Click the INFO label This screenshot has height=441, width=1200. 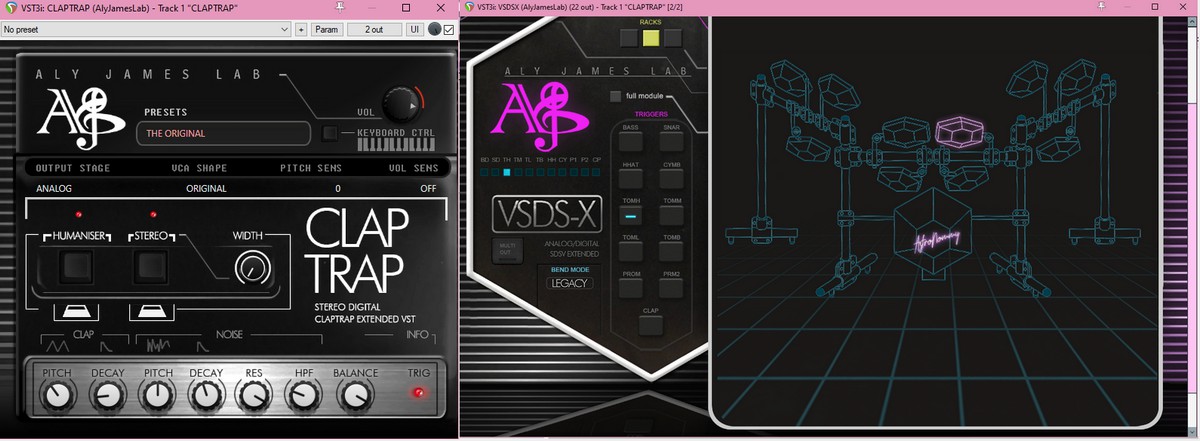pos(418,335)
